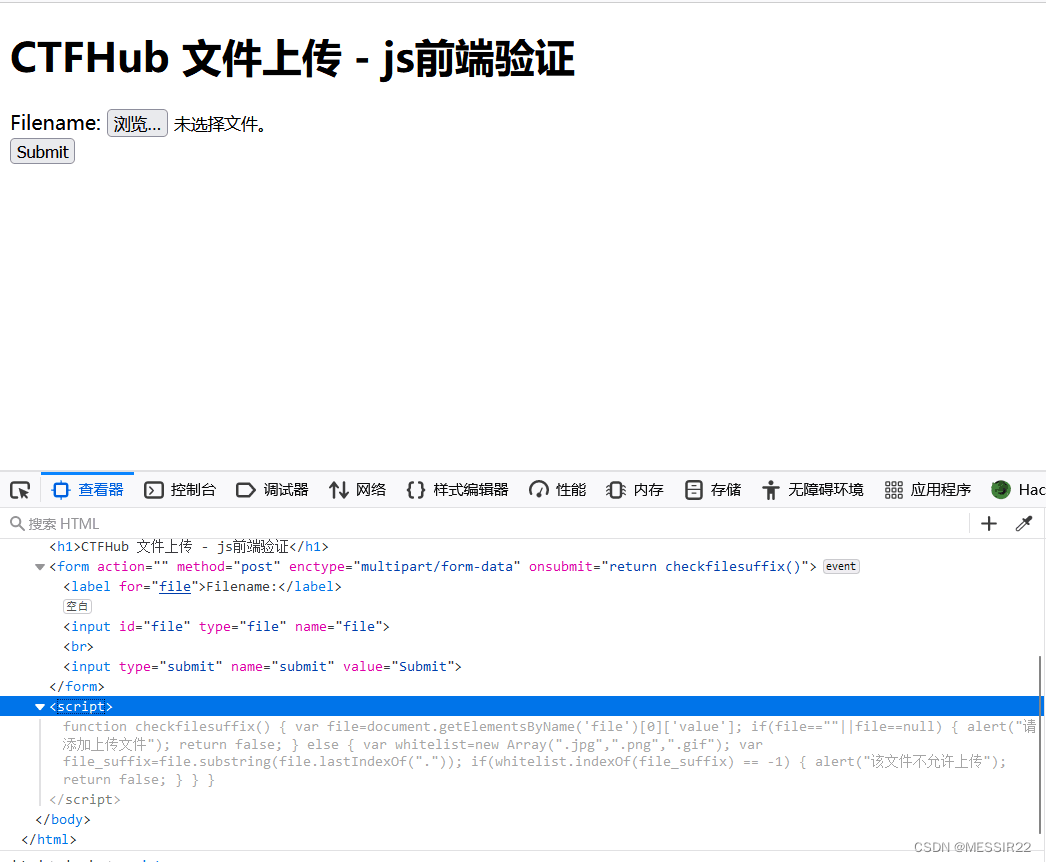Viewport: 1046px width, 862px height.
Task: Select the eyedropper color picker icon
Action: 1024,523
